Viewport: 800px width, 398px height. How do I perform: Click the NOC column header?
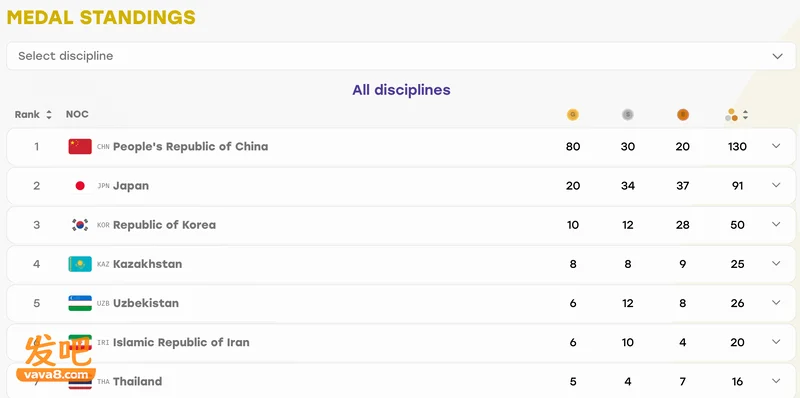click(77, 114)
